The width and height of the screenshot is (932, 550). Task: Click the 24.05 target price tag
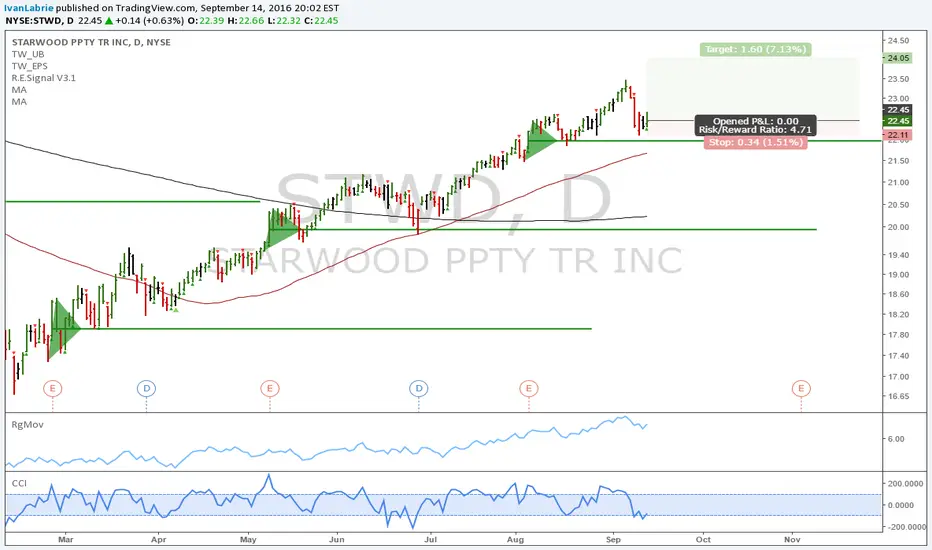click(x=898, y=58)
